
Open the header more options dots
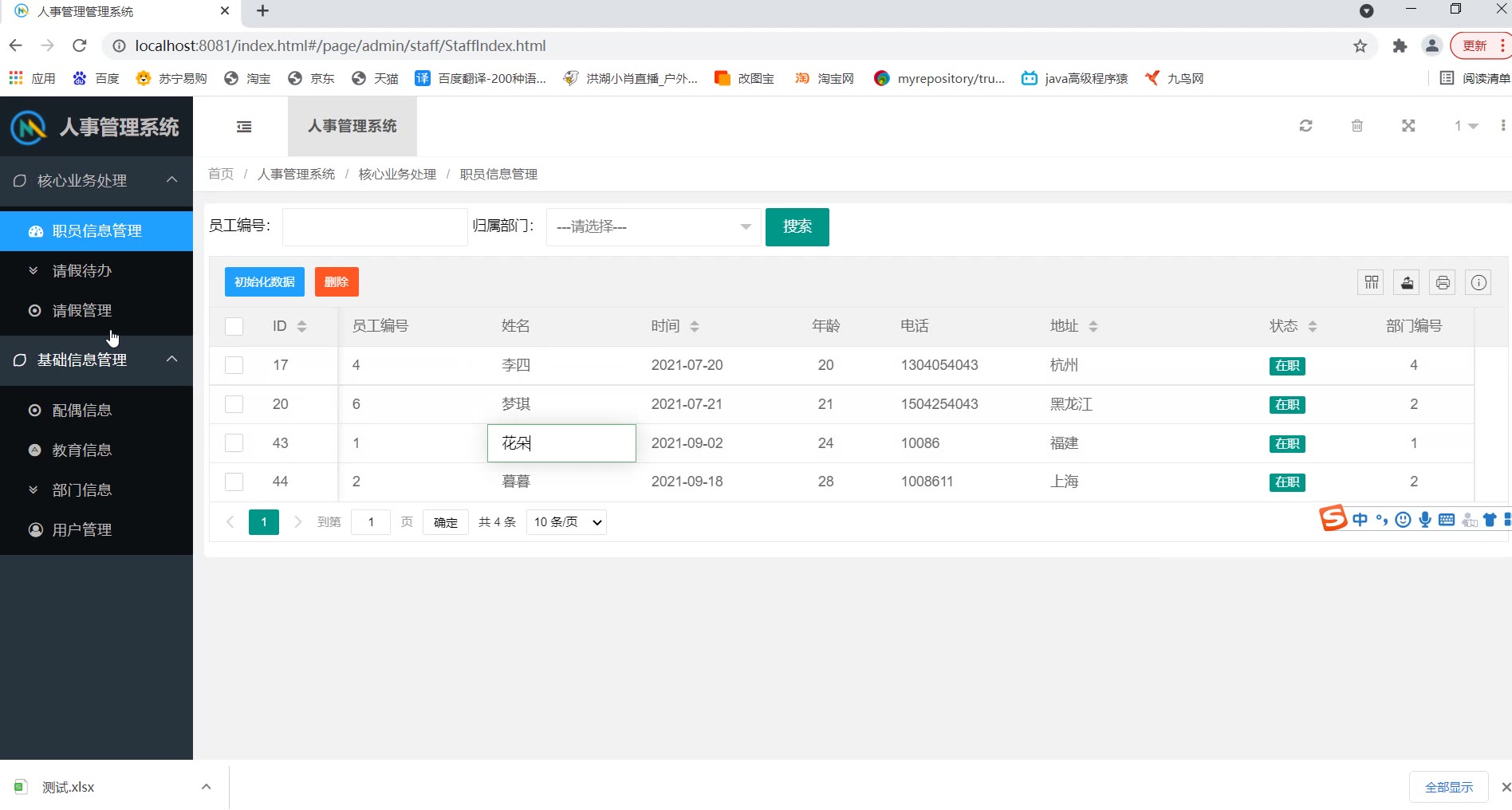[1503, 126]
